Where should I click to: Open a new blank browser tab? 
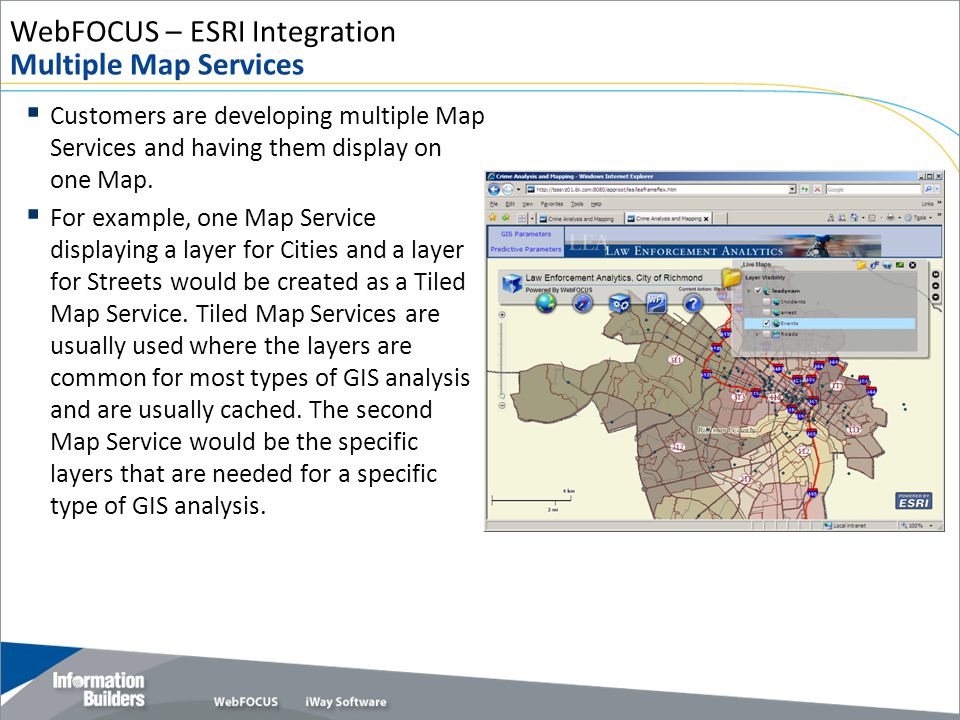(721, 219)
